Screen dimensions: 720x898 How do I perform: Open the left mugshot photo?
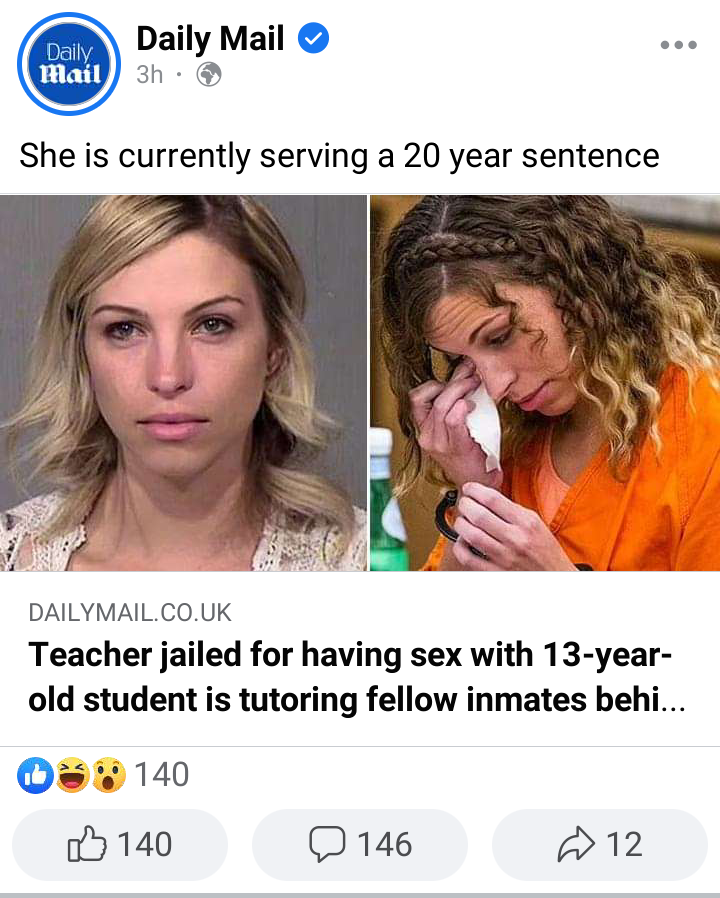pyautogui.click(x=183, y=383)
